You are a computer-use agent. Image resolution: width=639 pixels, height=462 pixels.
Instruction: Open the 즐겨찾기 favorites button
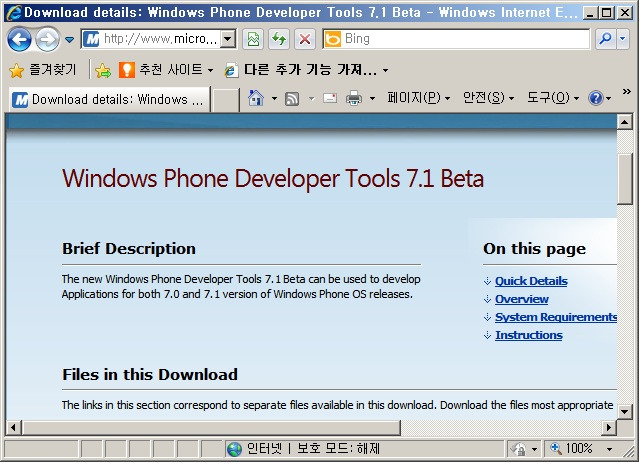click(x=43, y=70)
